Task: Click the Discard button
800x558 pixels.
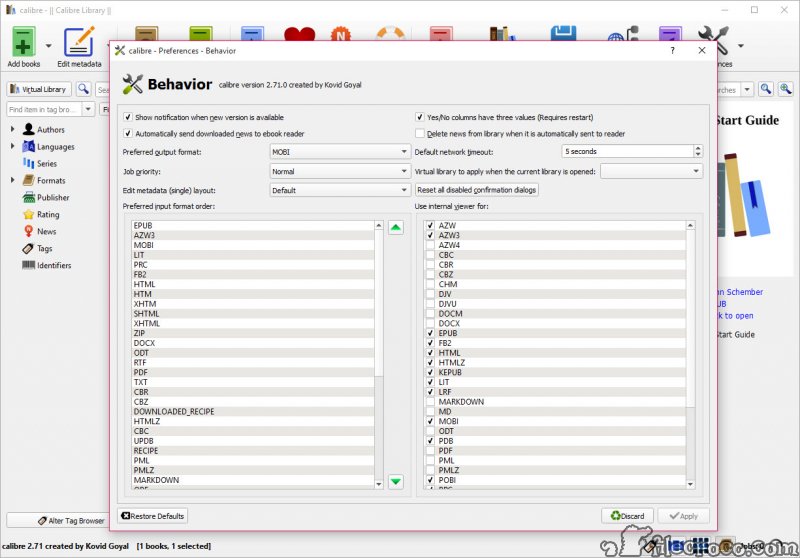Action: (628, 516)
